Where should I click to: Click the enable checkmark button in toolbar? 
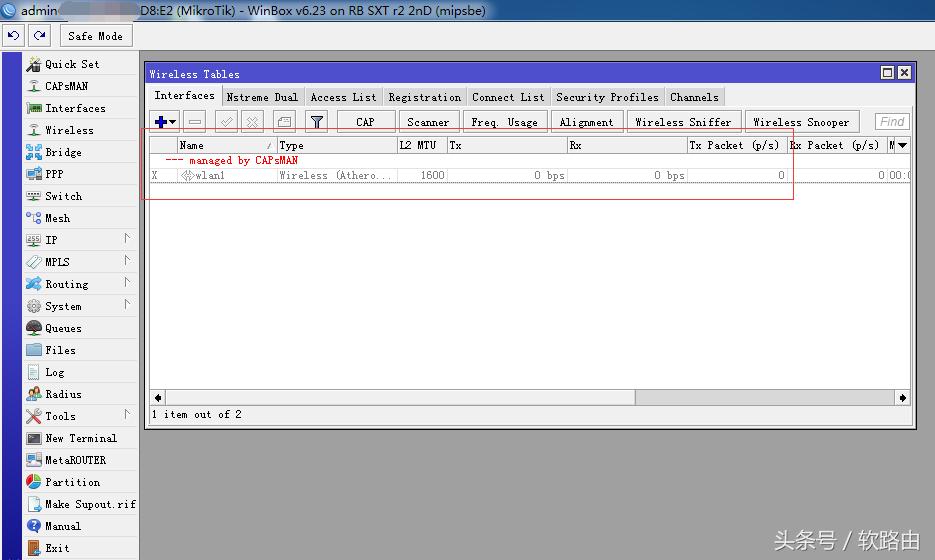pyautogui.click(x=227, y=122)
